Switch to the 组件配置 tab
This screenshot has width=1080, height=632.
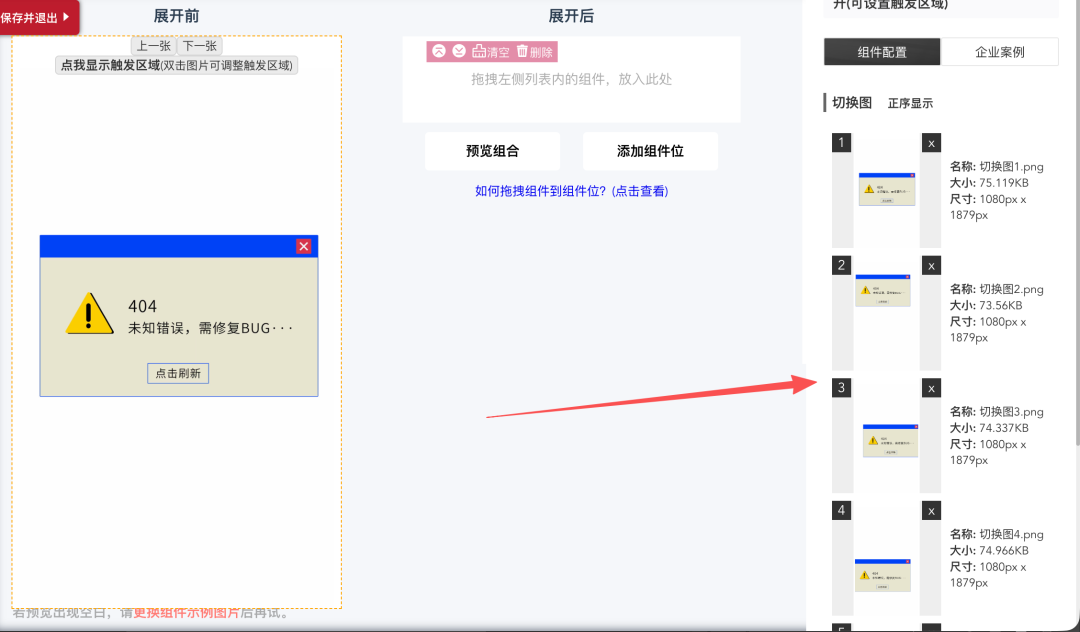(x=882, y=52)
